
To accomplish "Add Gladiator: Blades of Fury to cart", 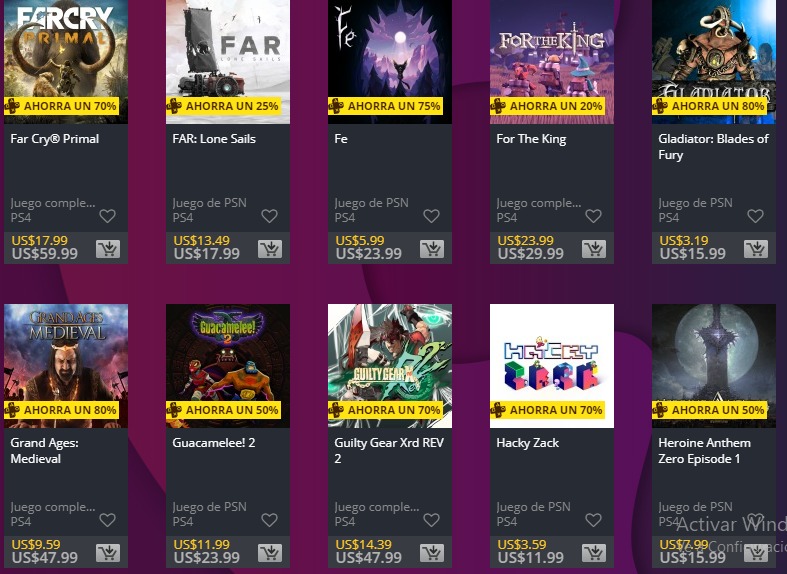I will tap(756, 249).
